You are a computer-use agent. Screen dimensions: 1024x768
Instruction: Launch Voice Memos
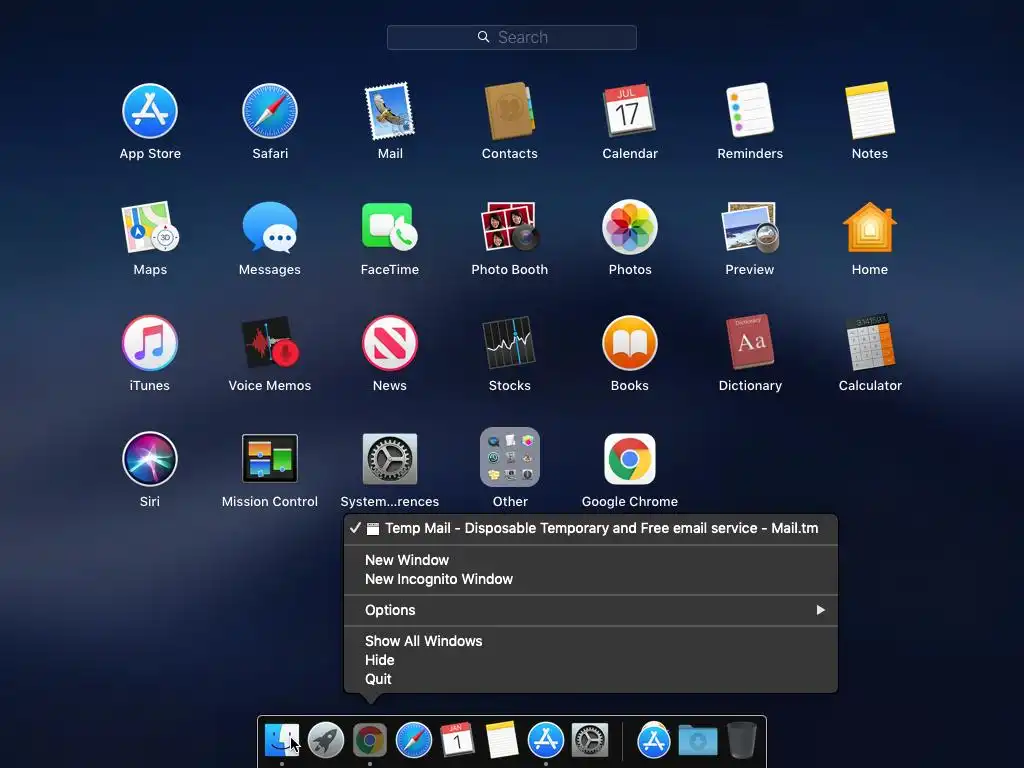270,343
